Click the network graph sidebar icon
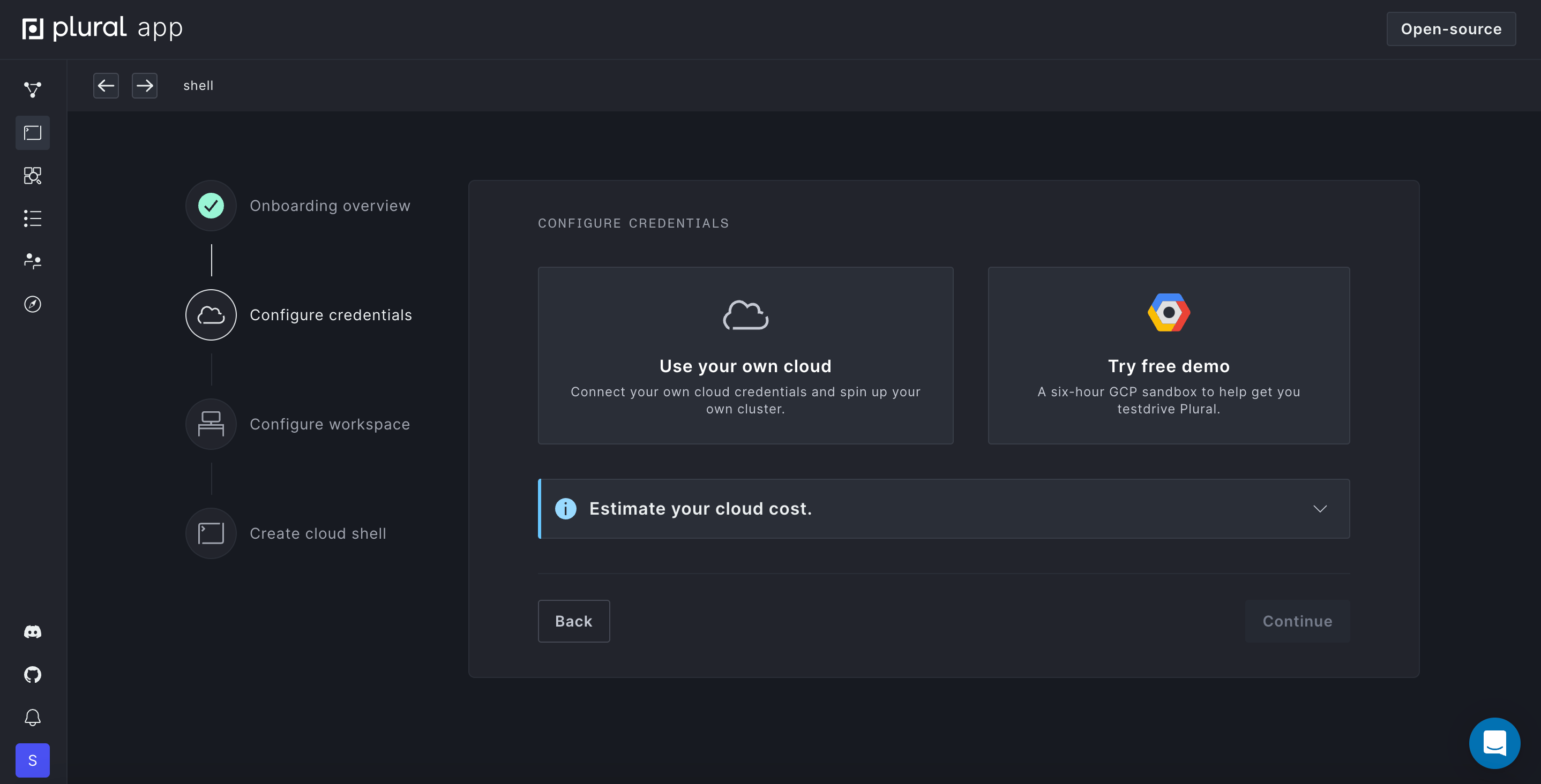 tap(32, 90)
